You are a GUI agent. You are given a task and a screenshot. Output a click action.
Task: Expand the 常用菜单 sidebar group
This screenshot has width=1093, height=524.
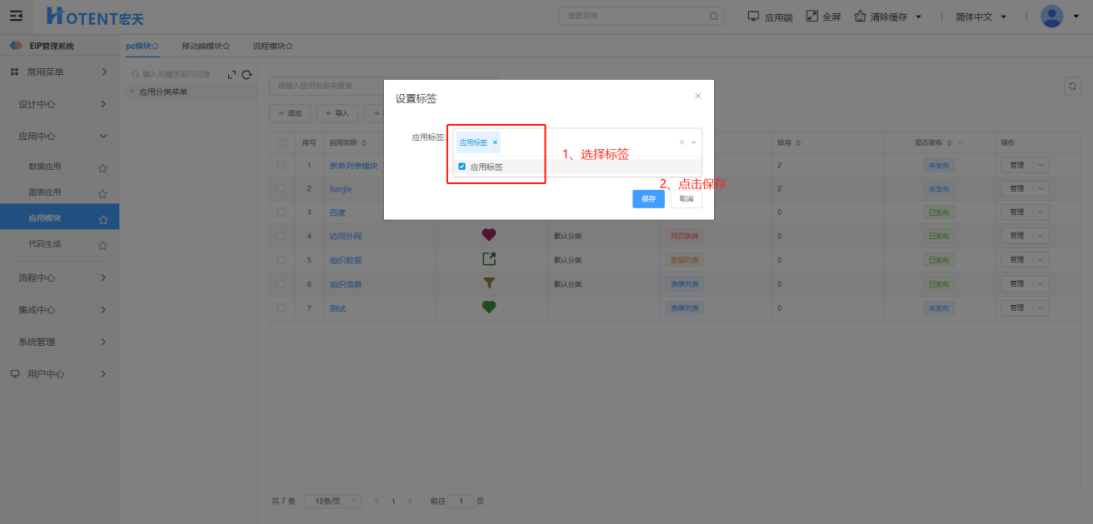[x=57, y=72]
